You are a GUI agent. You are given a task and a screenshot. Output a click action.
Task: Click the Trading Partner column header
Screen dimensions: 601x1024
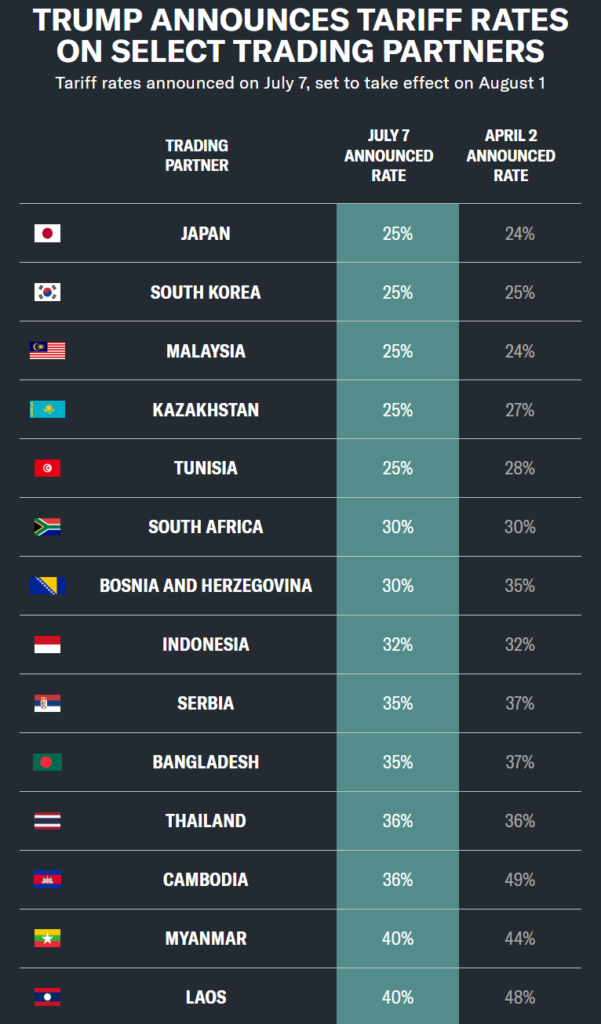(197, 155)
